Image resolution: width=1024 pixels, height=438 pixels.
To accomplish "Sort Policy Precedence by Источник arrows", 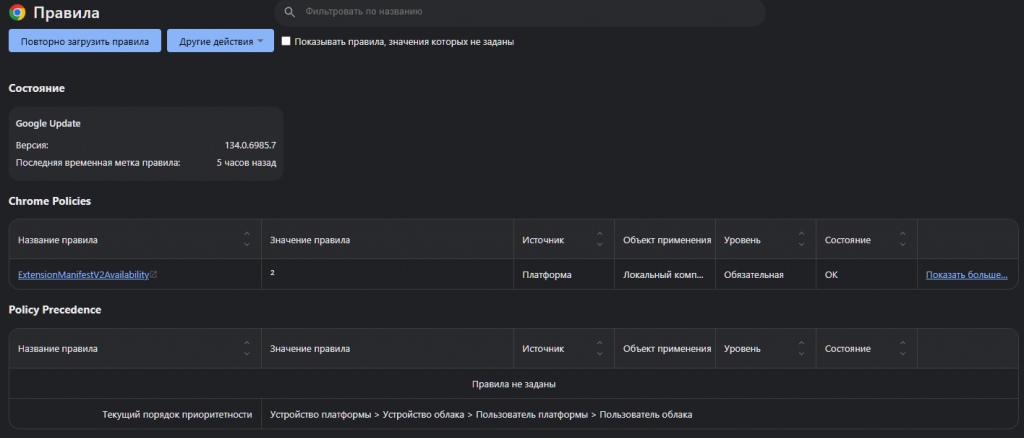I will [599, 349].
